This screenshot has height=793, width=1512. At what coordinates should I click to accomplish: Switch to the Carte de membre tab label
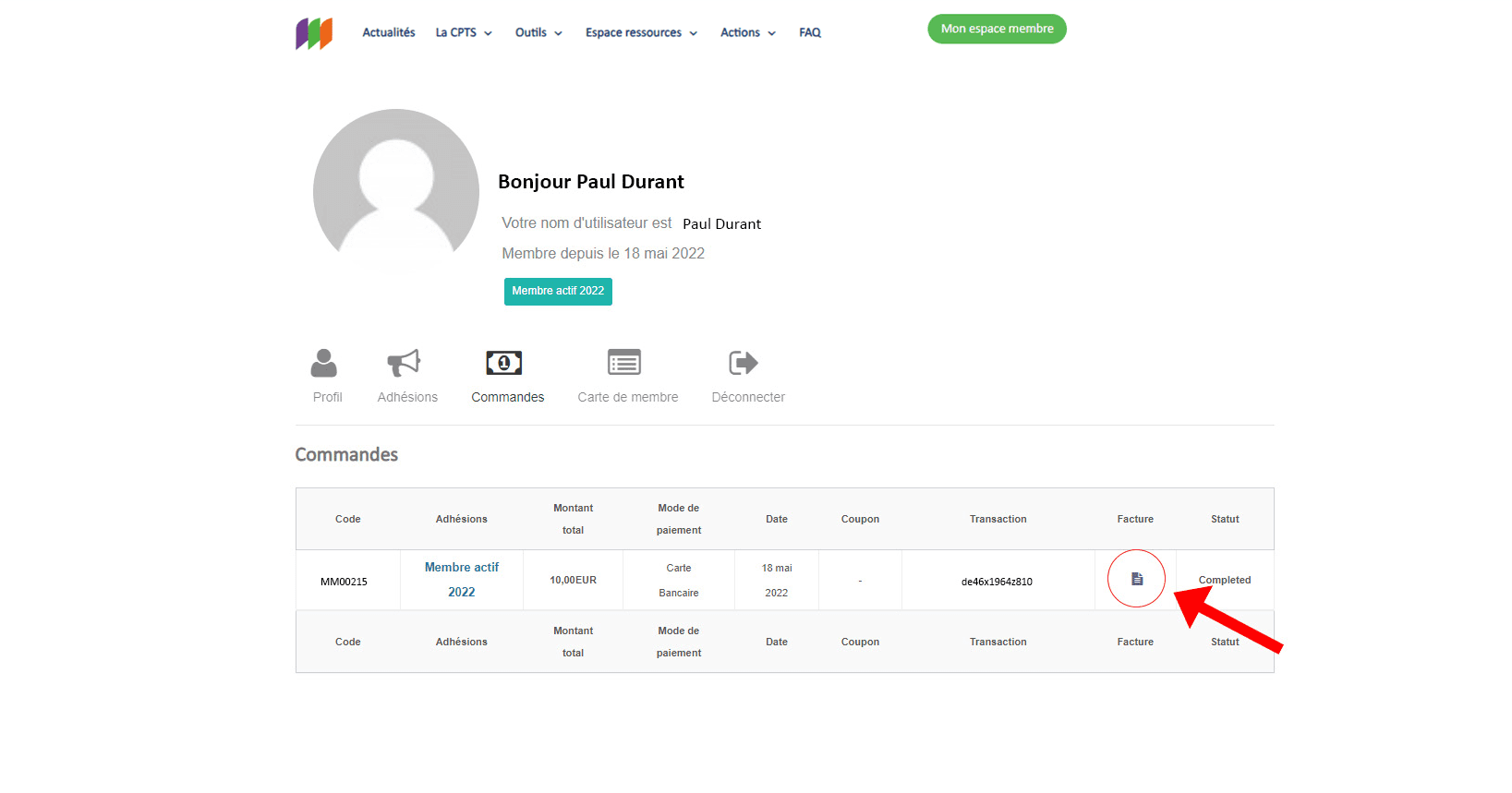(628, 397)
